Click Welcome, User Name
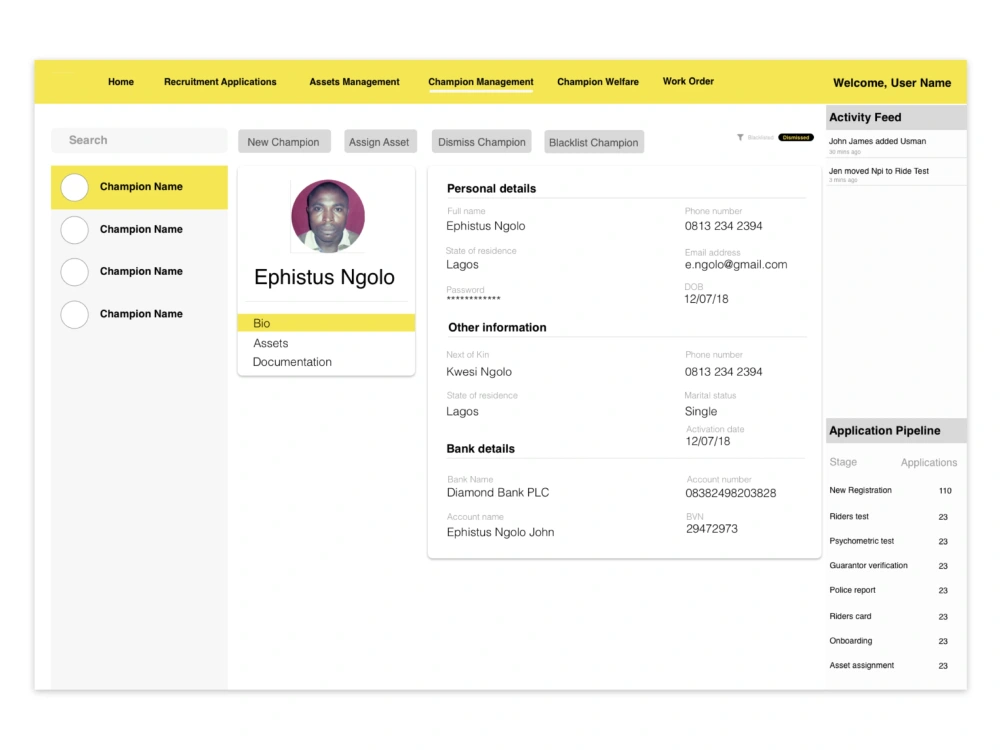The width and height of the screenshot is (1000, 750). [x=892, y=83]
